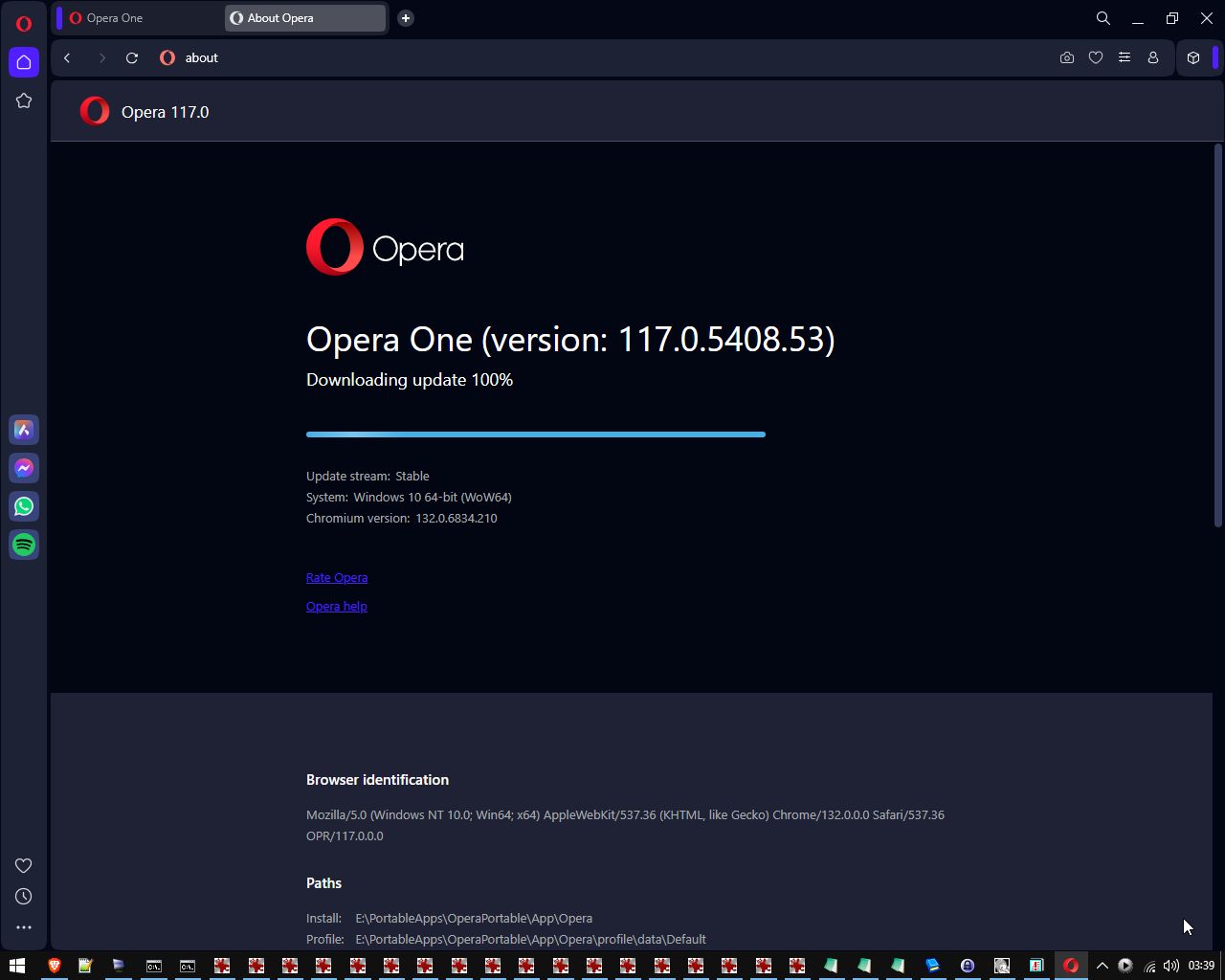The image size is (1225, 980).
Task: Open the Opera help link
Action: click(x=337, y=607)
